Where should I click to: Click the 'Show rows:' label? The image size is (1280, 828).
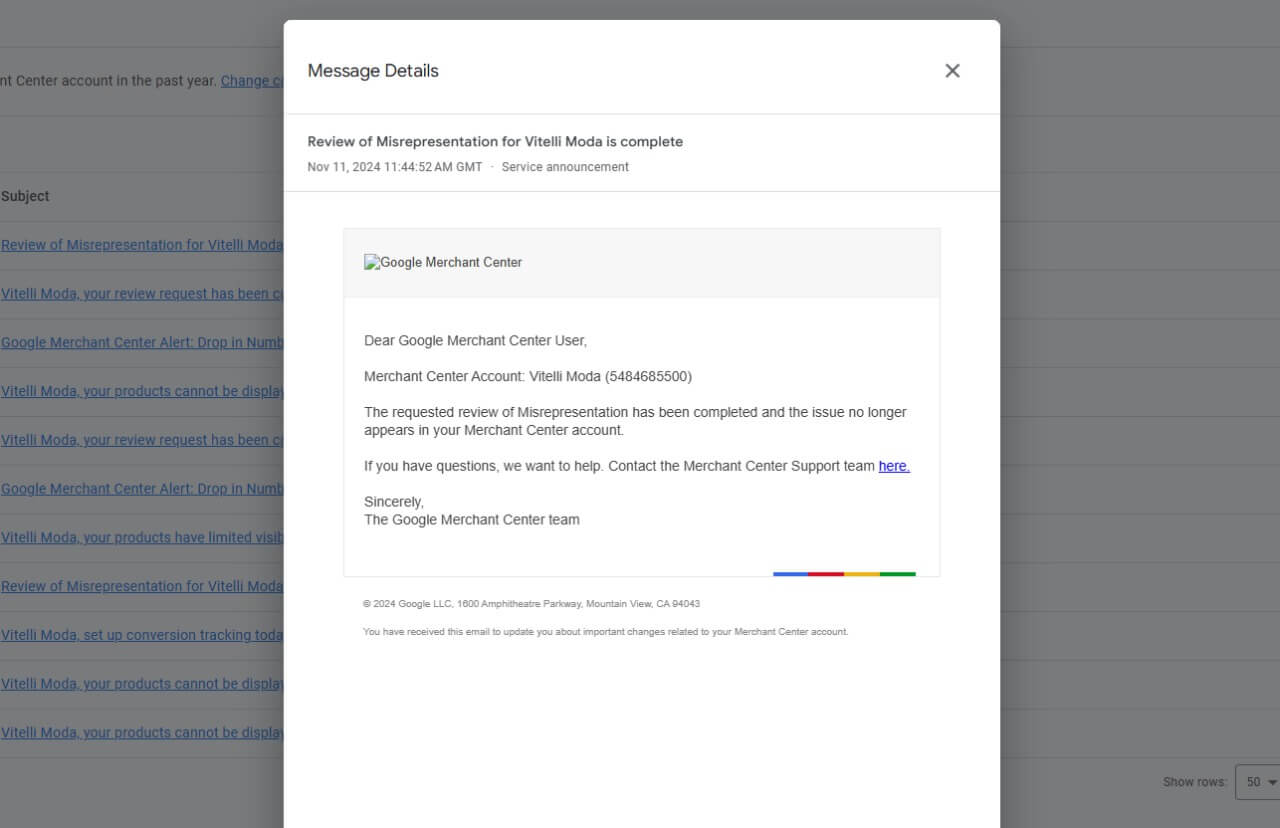[1195, 782]
